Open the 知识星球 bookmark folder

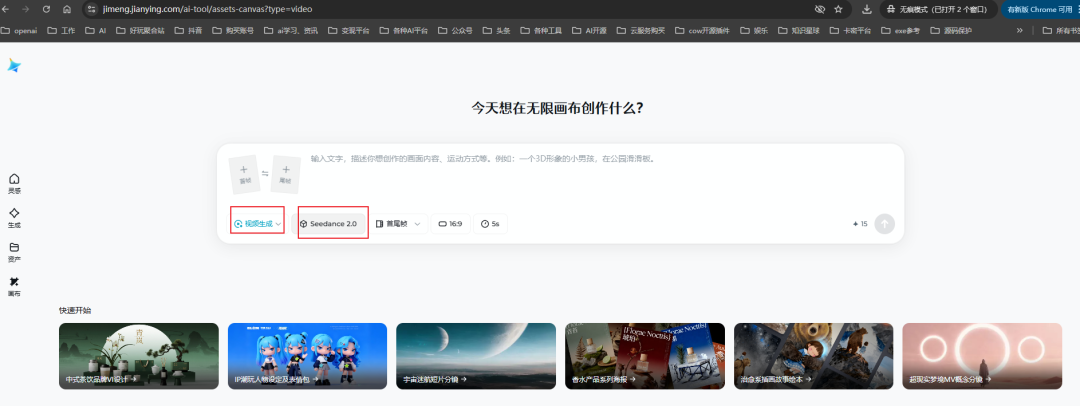click(x=799, y=30)
